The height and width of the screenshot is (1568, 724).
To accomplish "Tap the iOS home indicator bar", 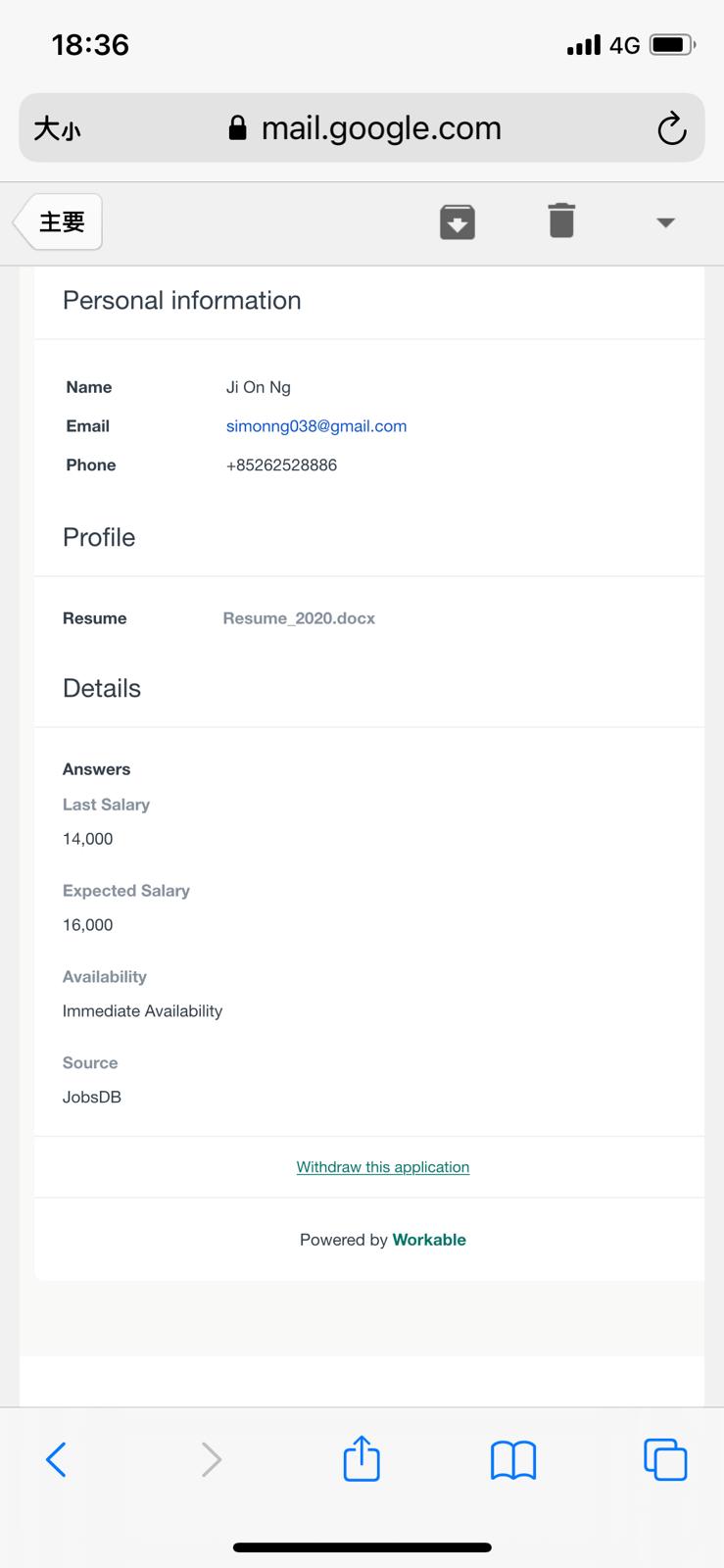I will pos(362,1547).
